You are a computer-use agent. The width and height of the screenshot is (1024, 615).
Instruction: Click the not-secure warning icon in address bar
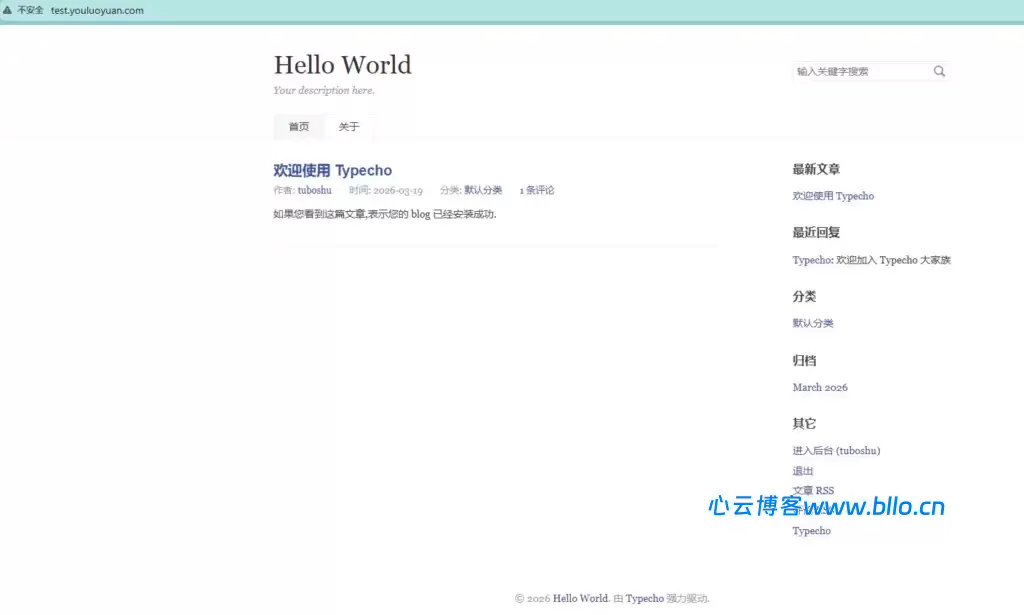[x=8, y=10]
